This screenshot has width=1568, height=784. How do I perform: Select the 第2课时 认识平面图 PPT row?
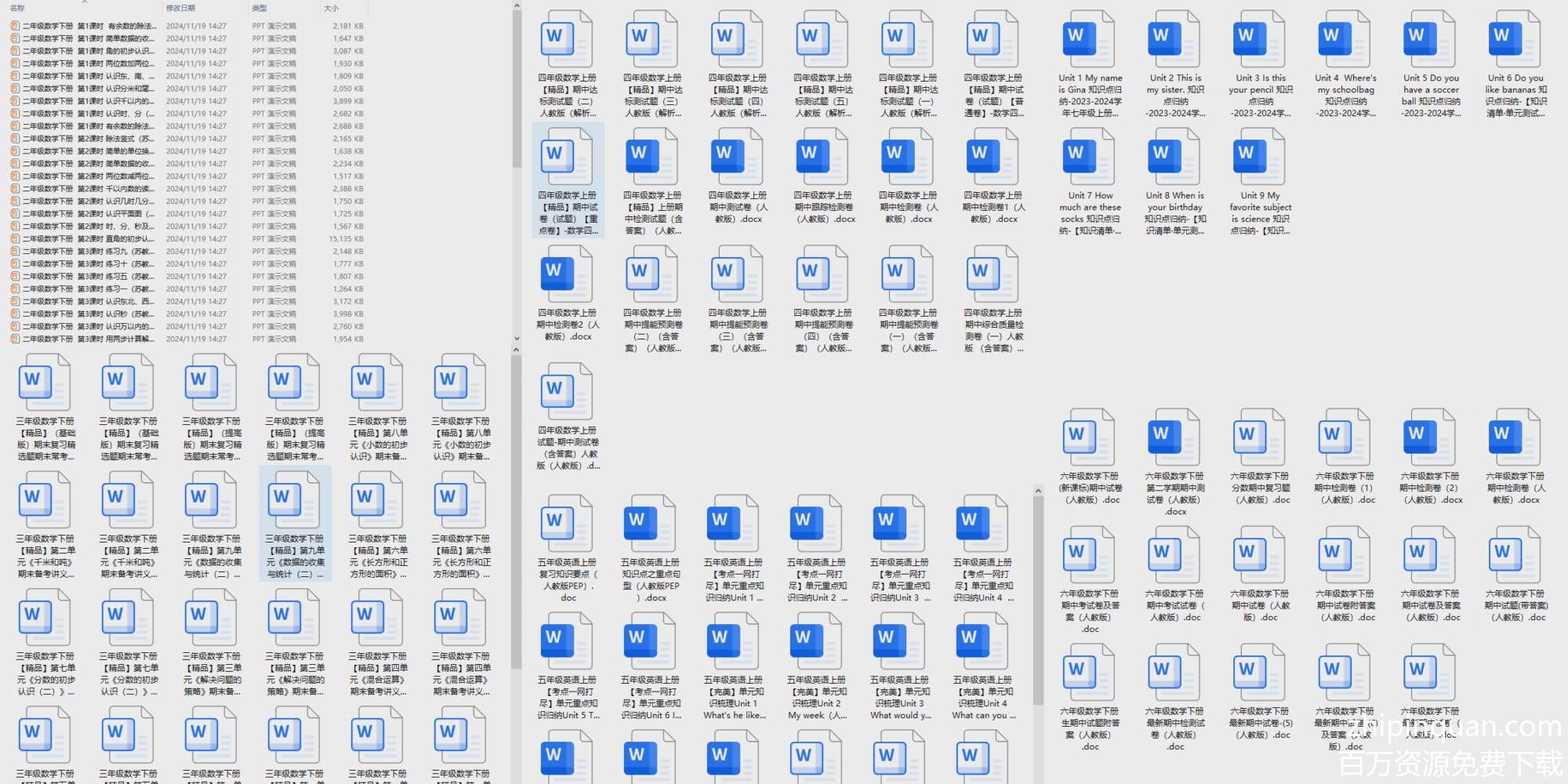[188, 214]
